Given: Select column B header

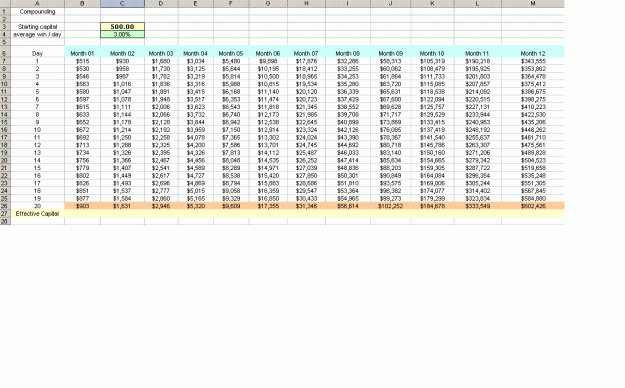Looking at the screenshot, I should pos(82,4).
